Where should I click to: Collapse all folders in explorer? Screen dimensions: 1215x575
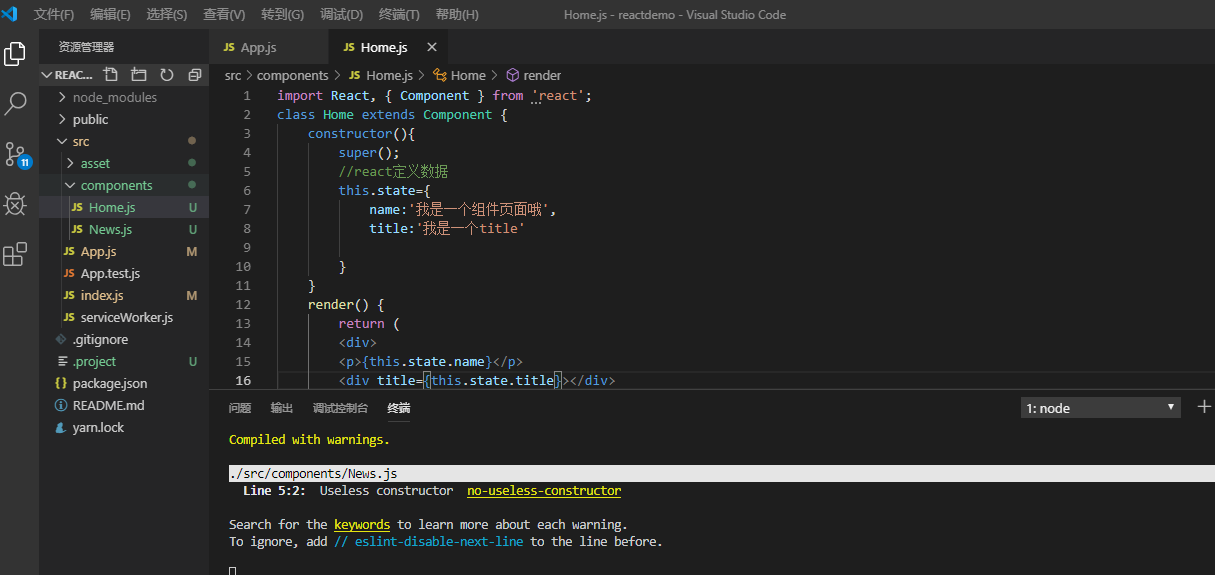coord(194,75)
